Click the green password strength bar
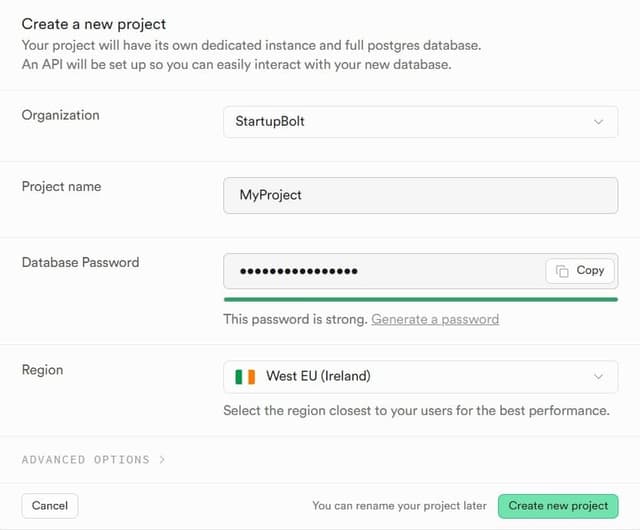Viewport: 640px width, 530px height. 420,298
